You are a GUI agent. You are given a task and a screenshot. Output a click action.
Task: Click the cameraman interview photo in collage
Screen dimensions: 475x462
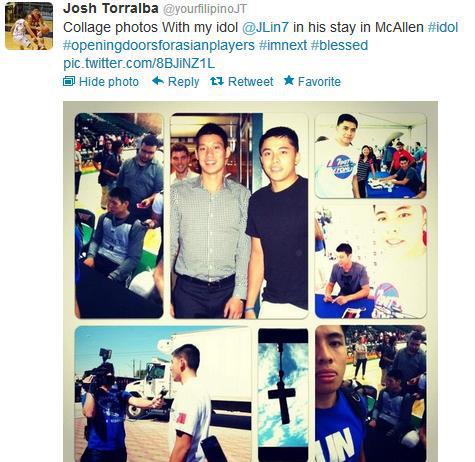click(x=163, y=394)
